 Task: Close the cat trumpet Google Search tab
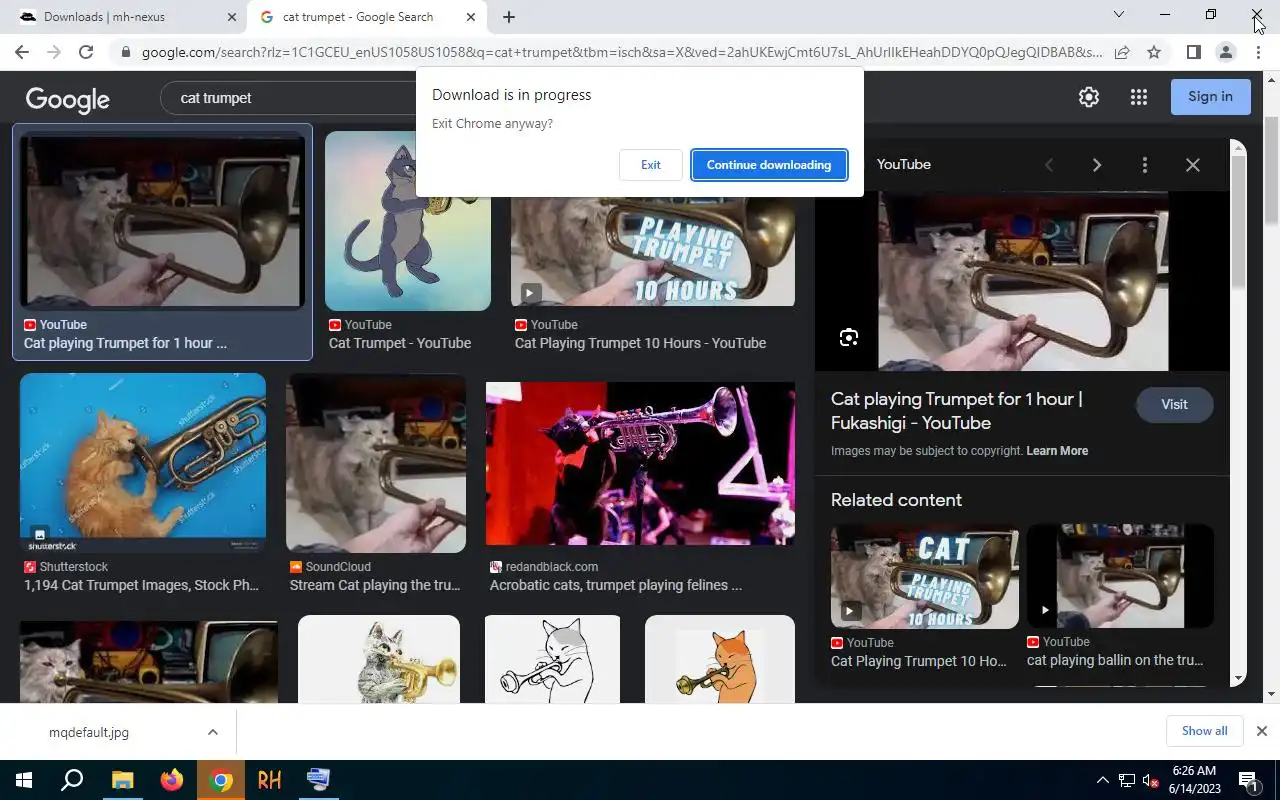(x=471, y=17)
